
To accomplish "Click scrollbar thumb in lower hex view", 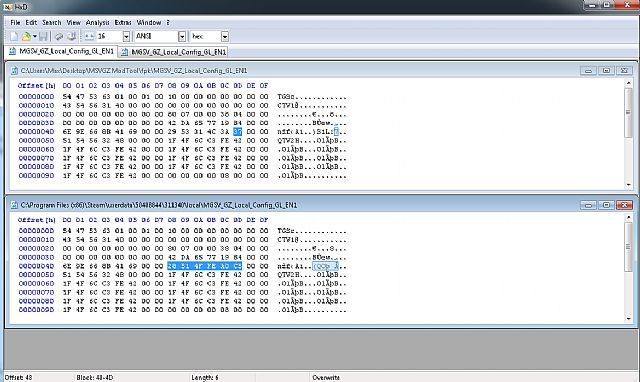I will pyautogui.click(x=629, y=247).
